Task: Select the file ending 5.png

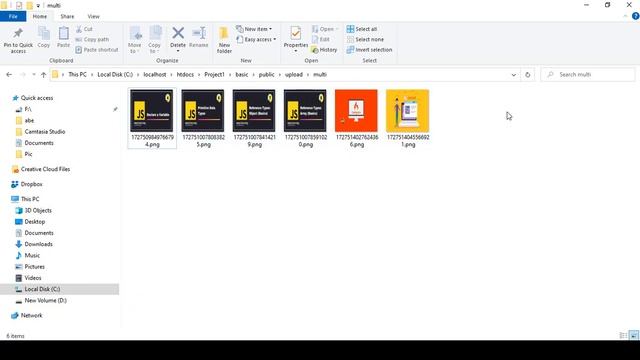Action: pyautogui.click(x=203, y=118)
